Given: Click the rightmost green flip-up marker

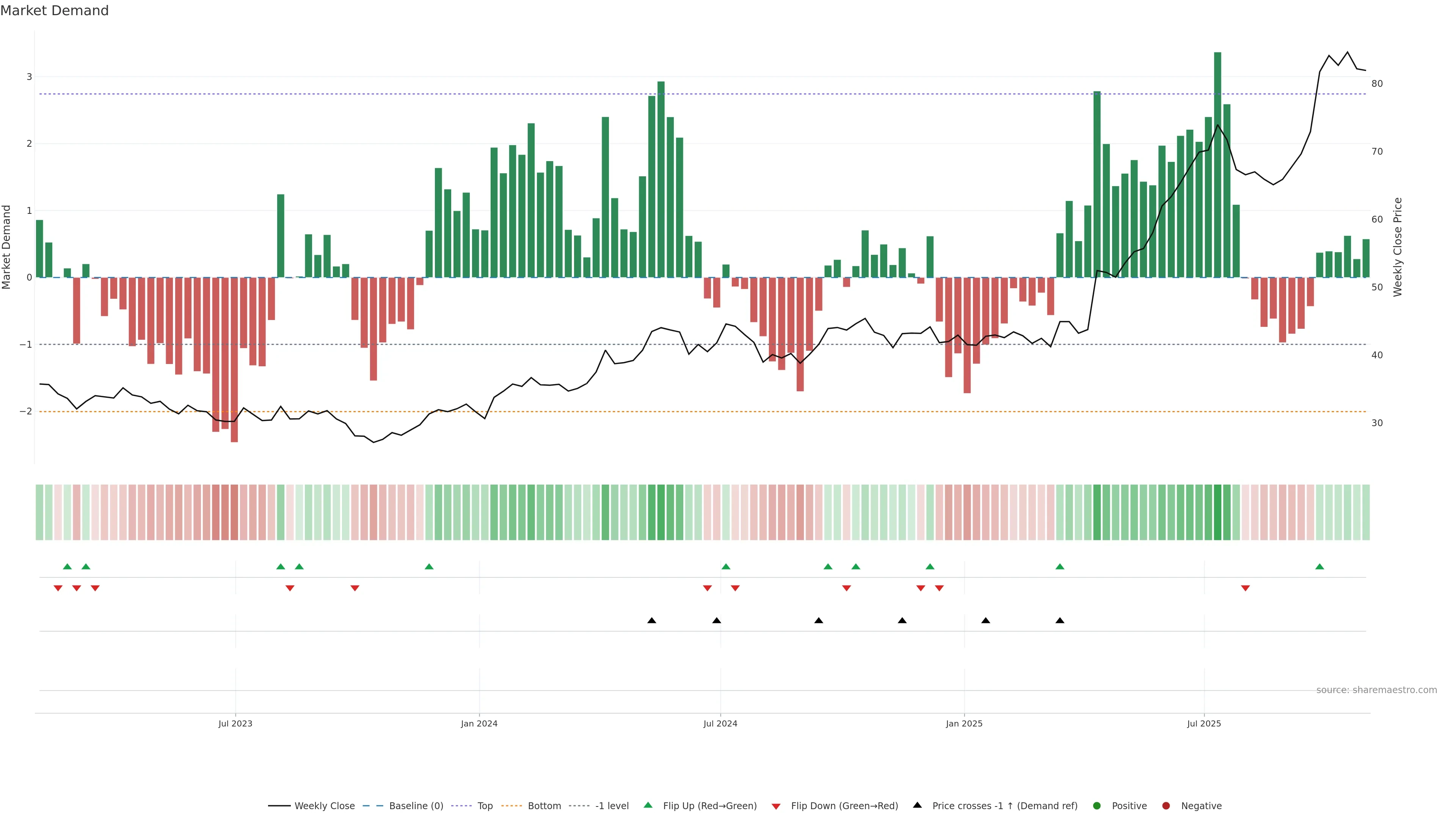Looking at the screenshot, I should coord(1320,567).
